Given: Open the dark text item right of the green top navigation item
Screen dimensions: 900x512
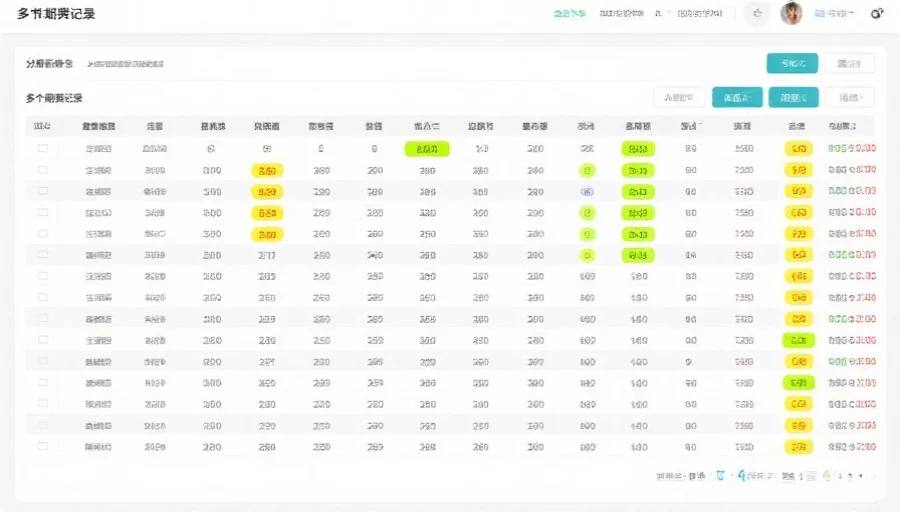Looking at the screenshot, I should point(621,14).
